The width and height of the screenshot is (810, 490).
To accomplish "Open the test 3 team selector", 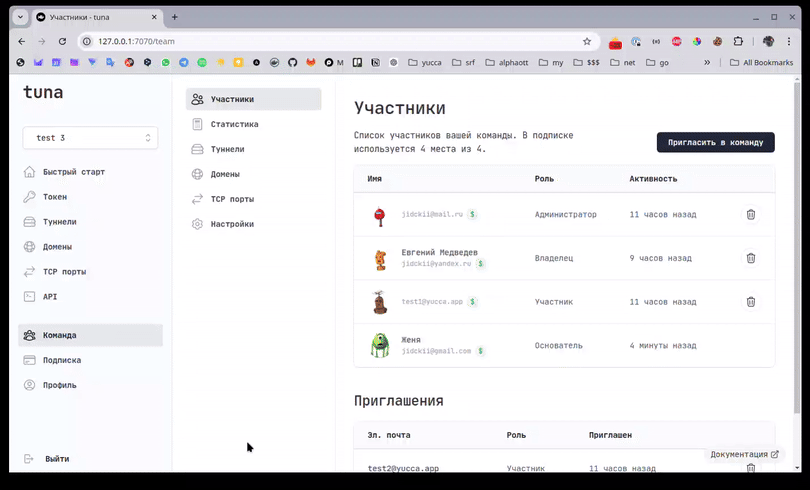I will click(90, 138).
